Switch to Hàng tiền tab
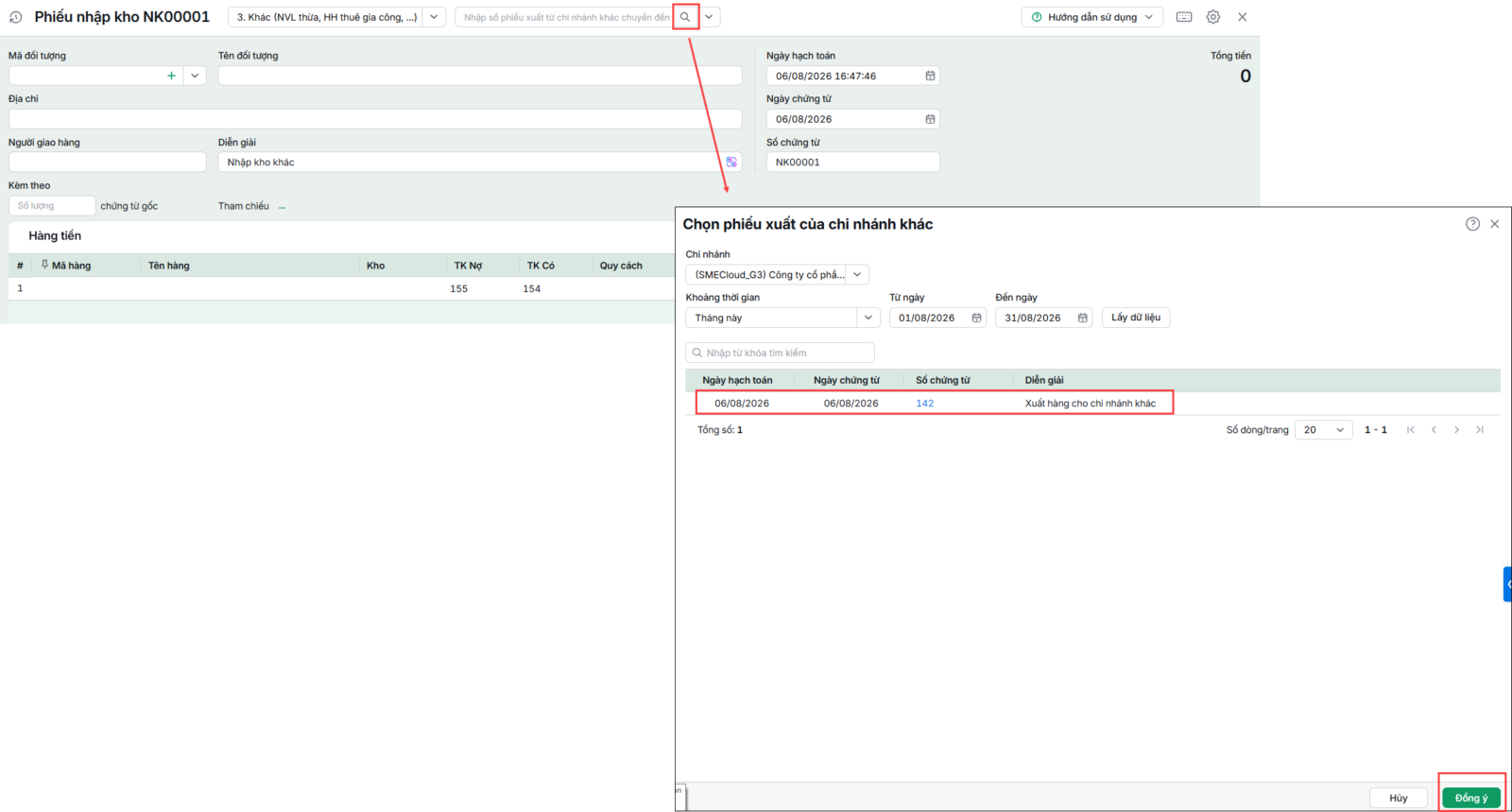1512x812 pixels. coord(55,235)
